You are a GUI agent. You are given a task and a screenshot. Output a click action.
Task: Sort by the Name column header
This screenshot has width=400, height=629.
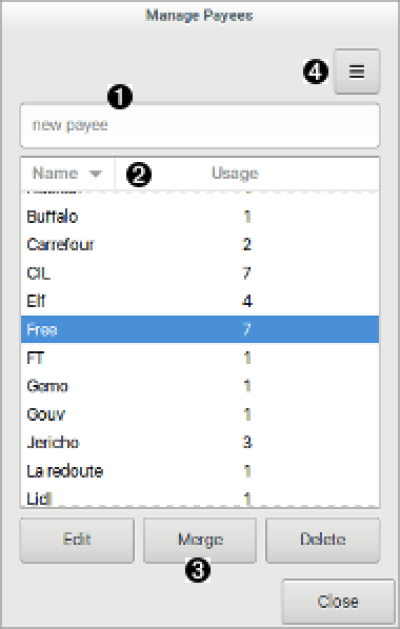tap(68, 173)
